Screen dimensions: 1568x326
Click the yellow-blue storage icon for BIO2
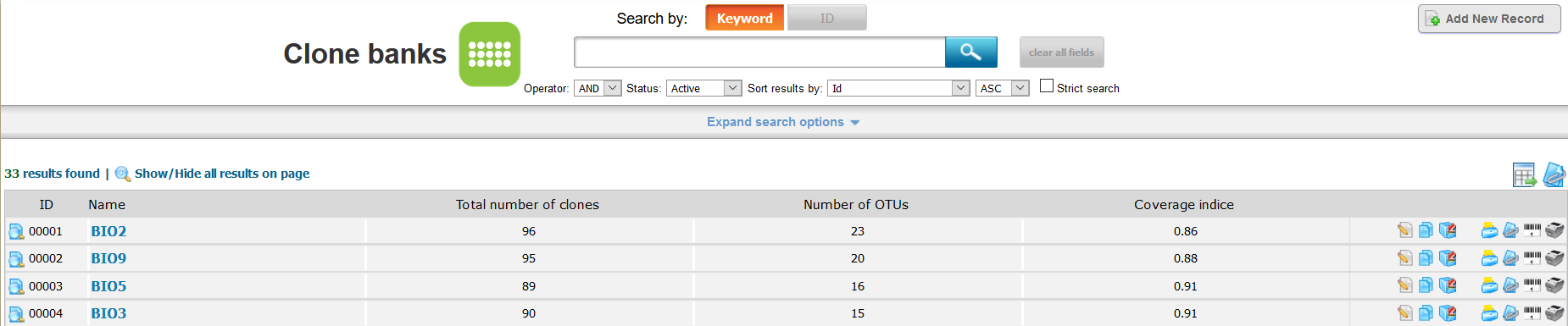tap(1489, 230)
